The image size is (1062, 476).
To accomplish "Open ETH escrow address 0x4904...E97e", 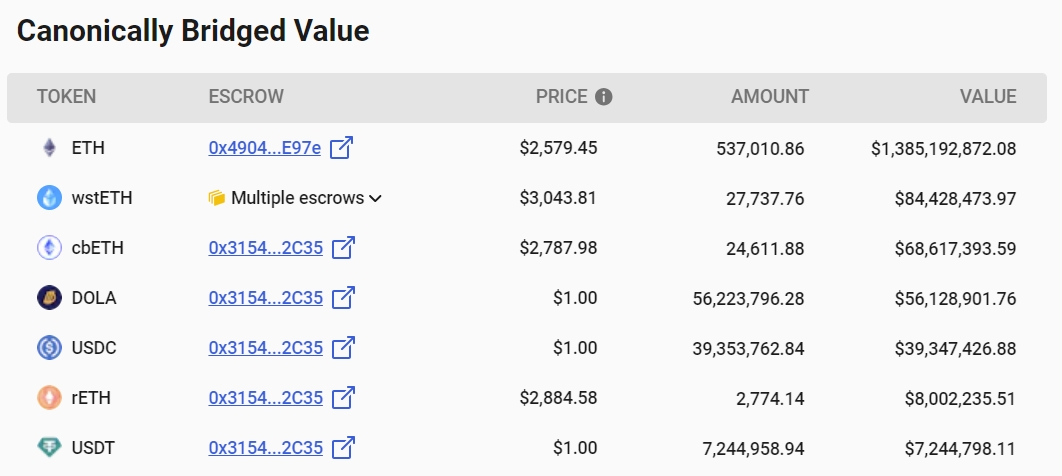I will [x=265, y=148].
